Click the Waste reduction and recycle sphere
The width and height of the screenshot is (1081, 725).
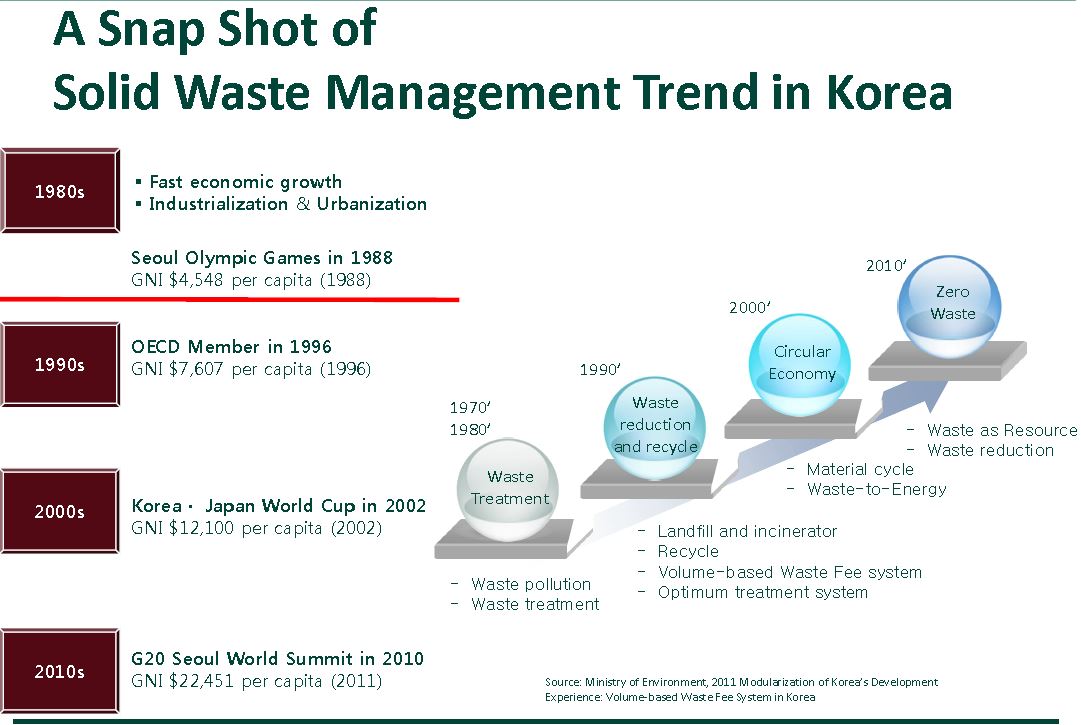coord(655,427)
